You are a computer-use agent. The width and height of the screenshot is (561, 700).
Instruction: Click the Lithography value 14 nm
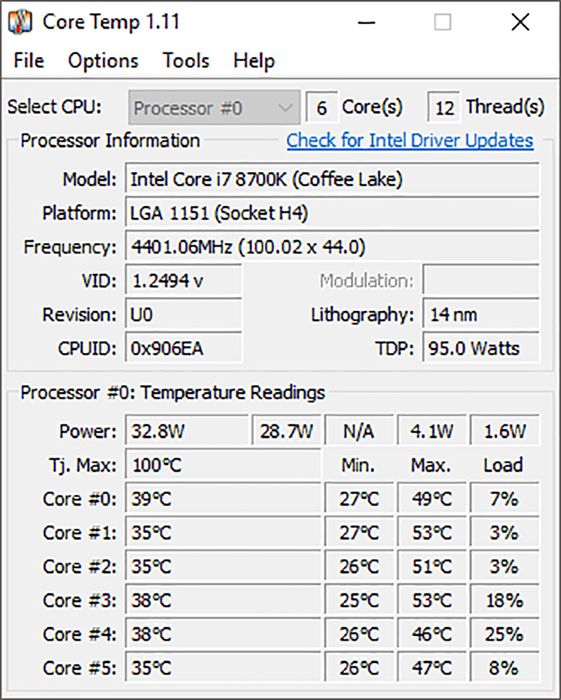[481, 315]
